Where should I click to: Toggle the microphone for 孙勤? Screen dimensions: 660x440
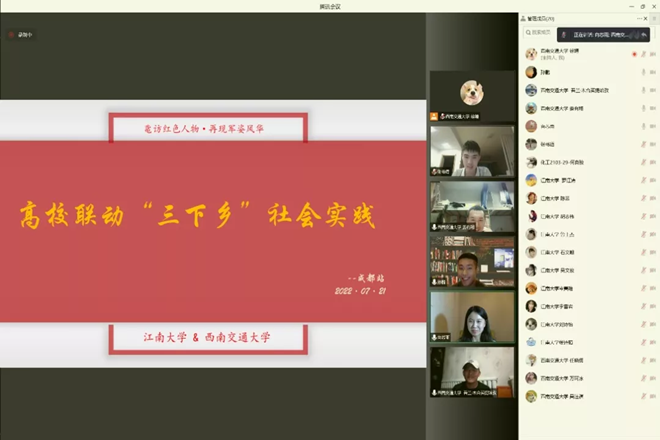click(x=641, y=72)
